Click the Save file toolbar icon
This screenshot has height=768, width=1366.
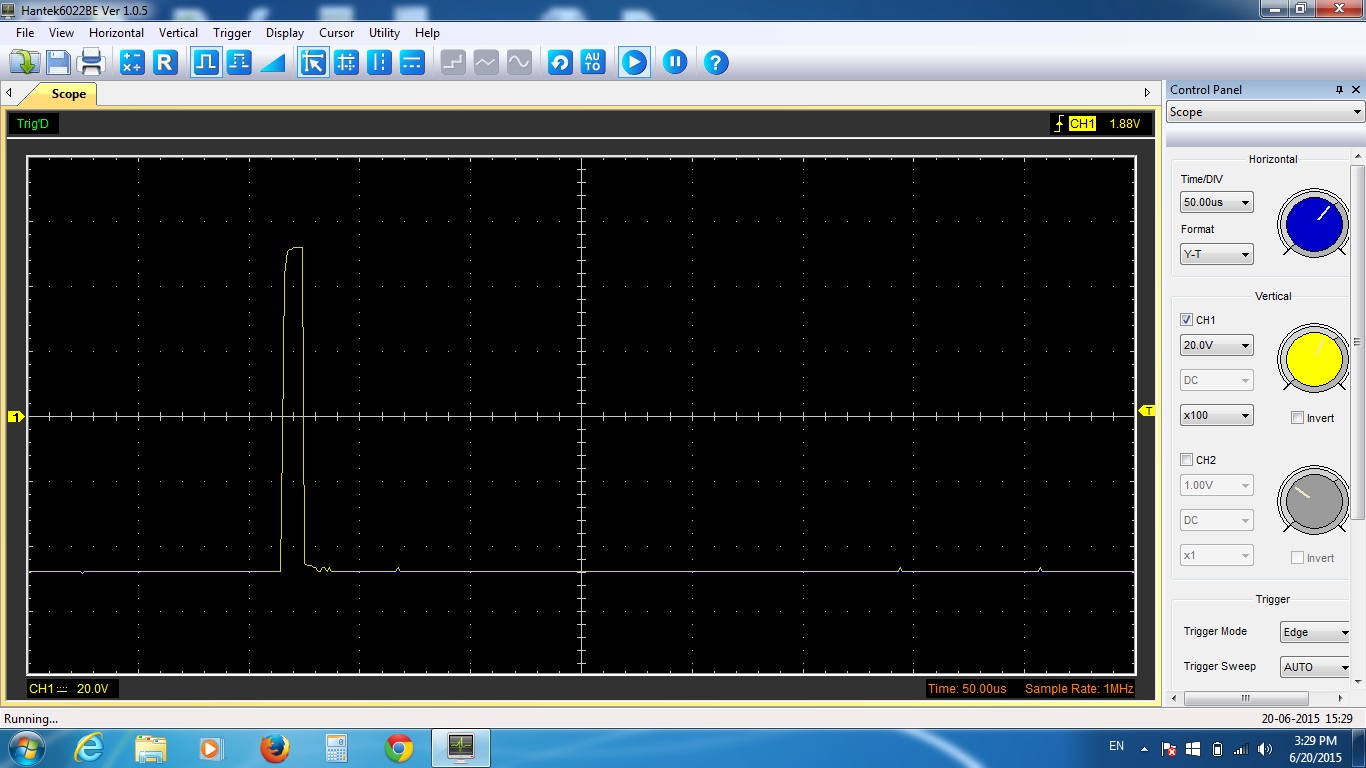(x=58, y=63)
